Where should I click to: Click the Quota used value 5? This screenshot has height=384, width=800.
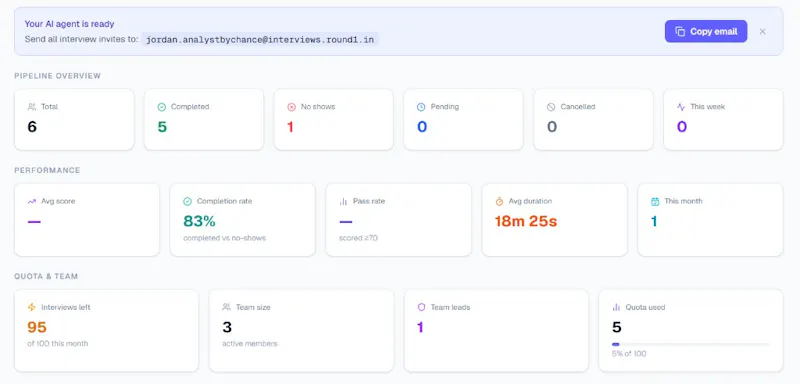[x=616, y=327]
